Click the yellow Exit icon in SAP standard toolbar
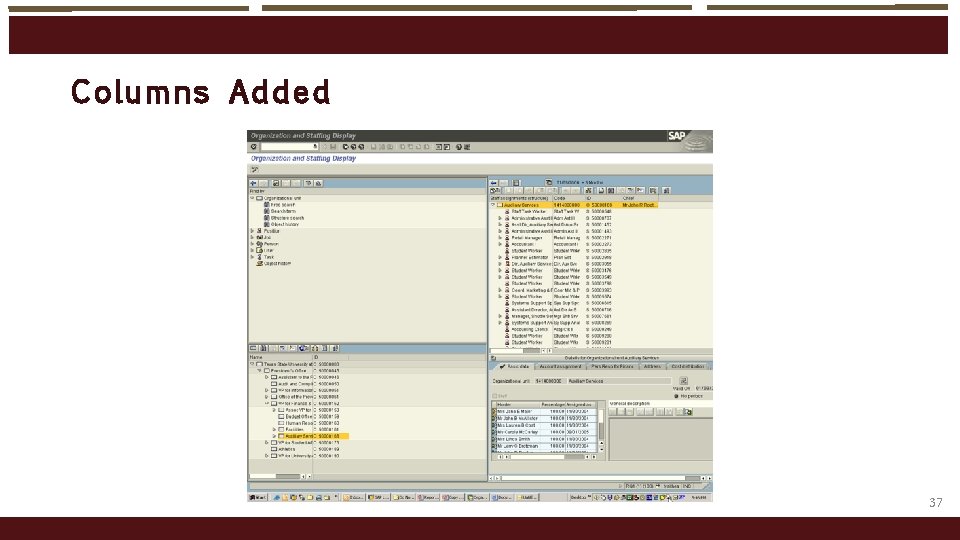960x540 pixels. [x=353, y=147]
